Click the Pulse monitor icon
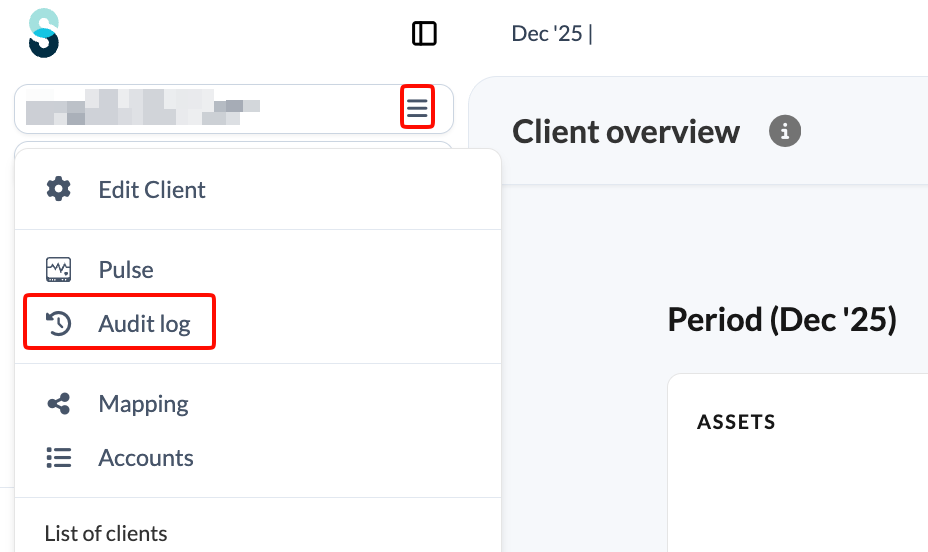This screenshot has height=552, width=928. tap(59, 269)
